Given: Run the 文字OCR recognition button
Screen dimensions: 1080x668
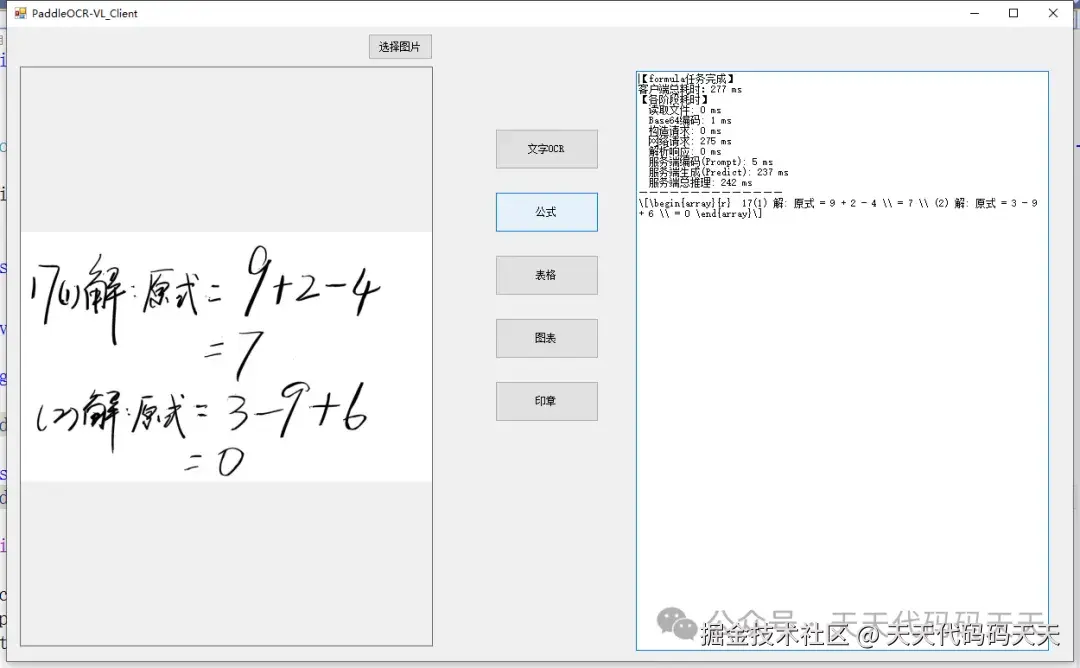Looking at the screenshot, I should click(x=547, y=149).
